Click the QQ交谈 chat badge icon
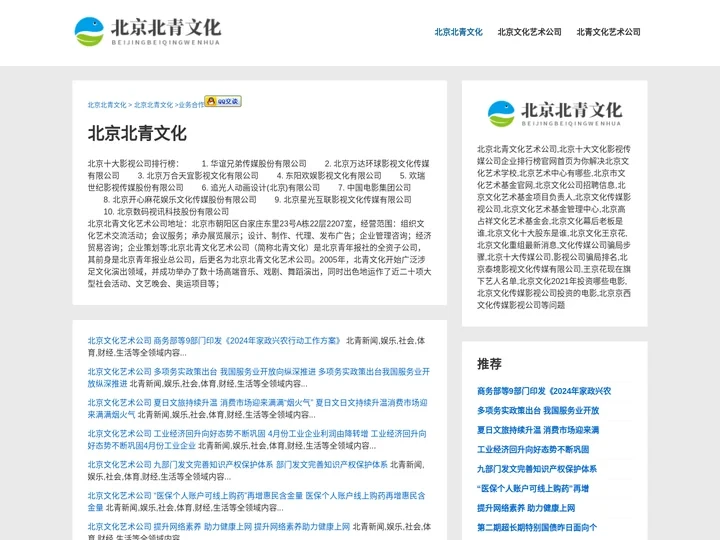The height and width of the screenshot is (540, 720). [223, 101]
